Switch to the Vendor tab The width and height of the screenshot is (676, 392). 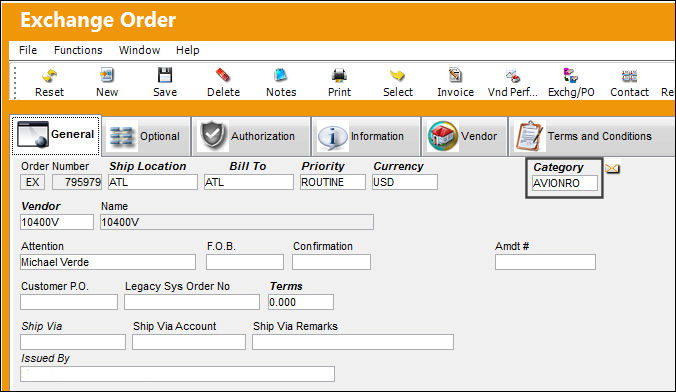(464, 136)
